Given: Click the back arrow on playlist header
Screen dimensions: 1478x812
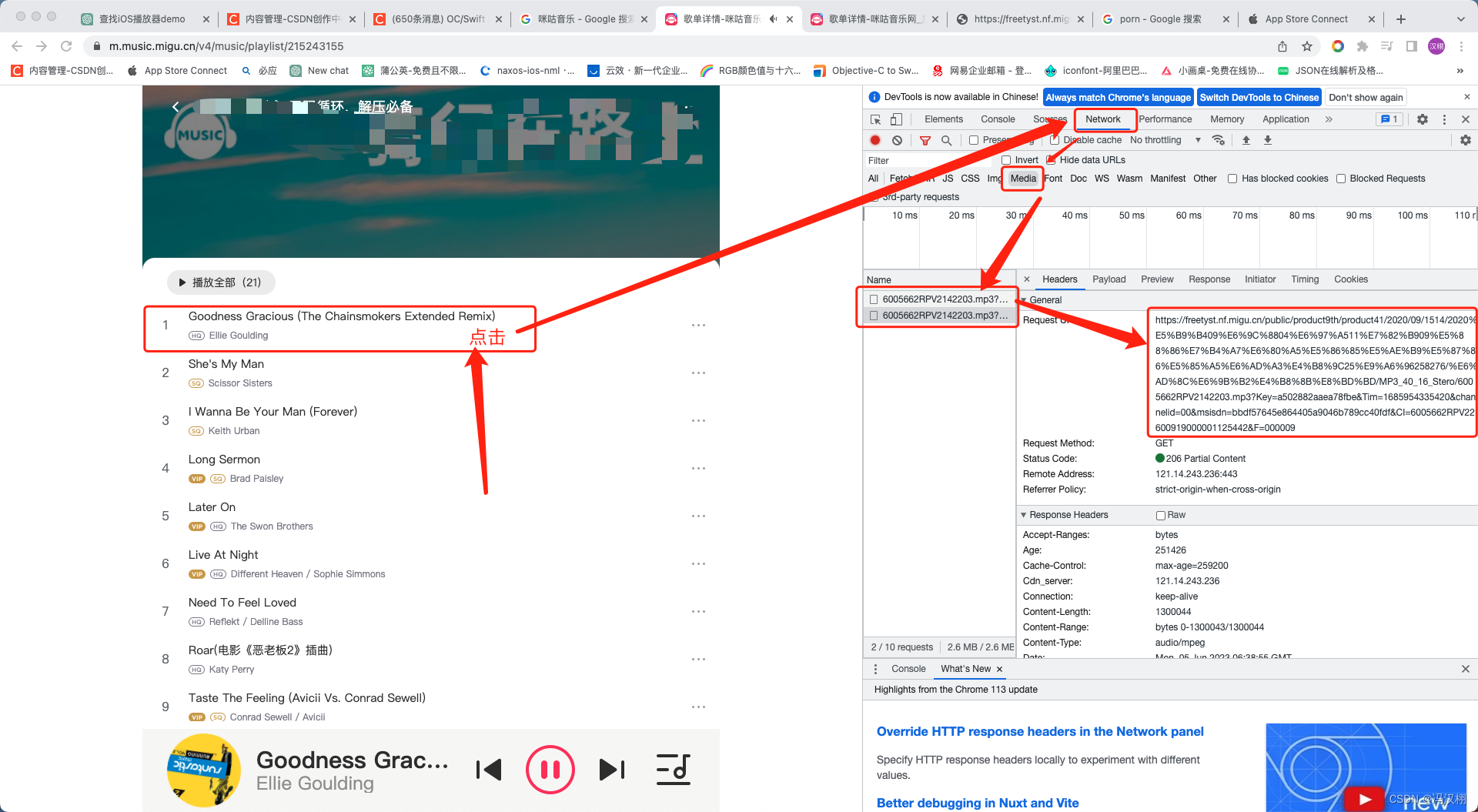Looking at the screenshot, I should click(176, 106).
